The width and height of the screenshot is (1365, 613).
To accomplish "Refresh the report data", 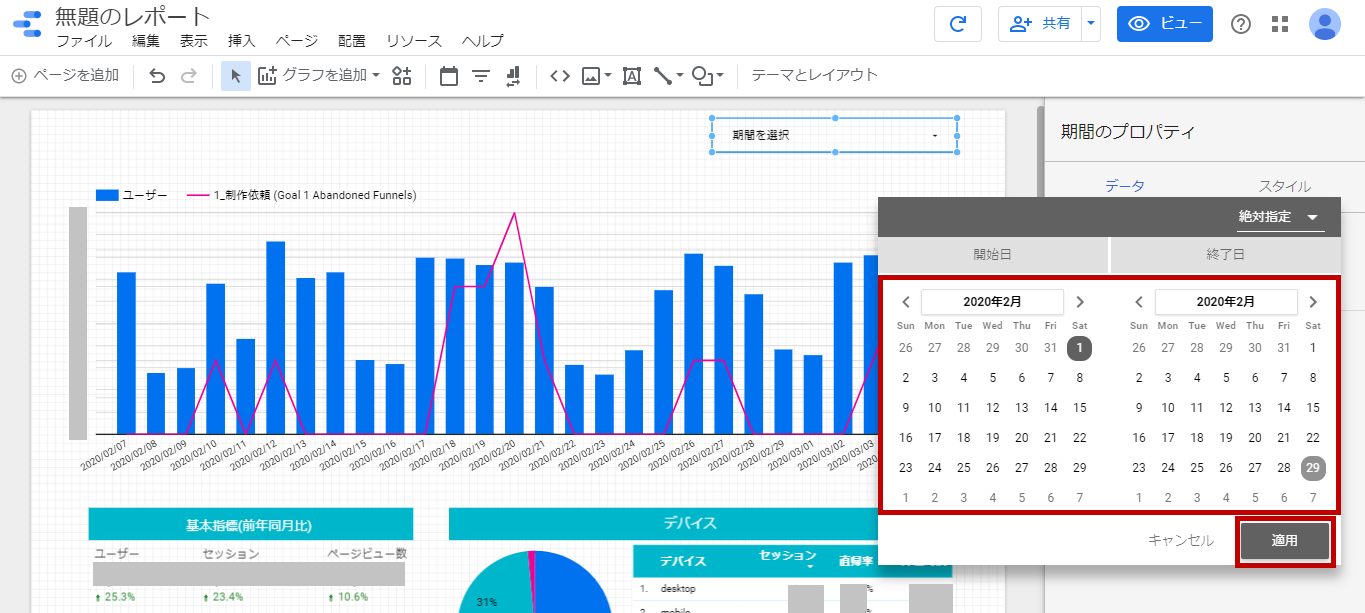I will [x=957, y=24].
